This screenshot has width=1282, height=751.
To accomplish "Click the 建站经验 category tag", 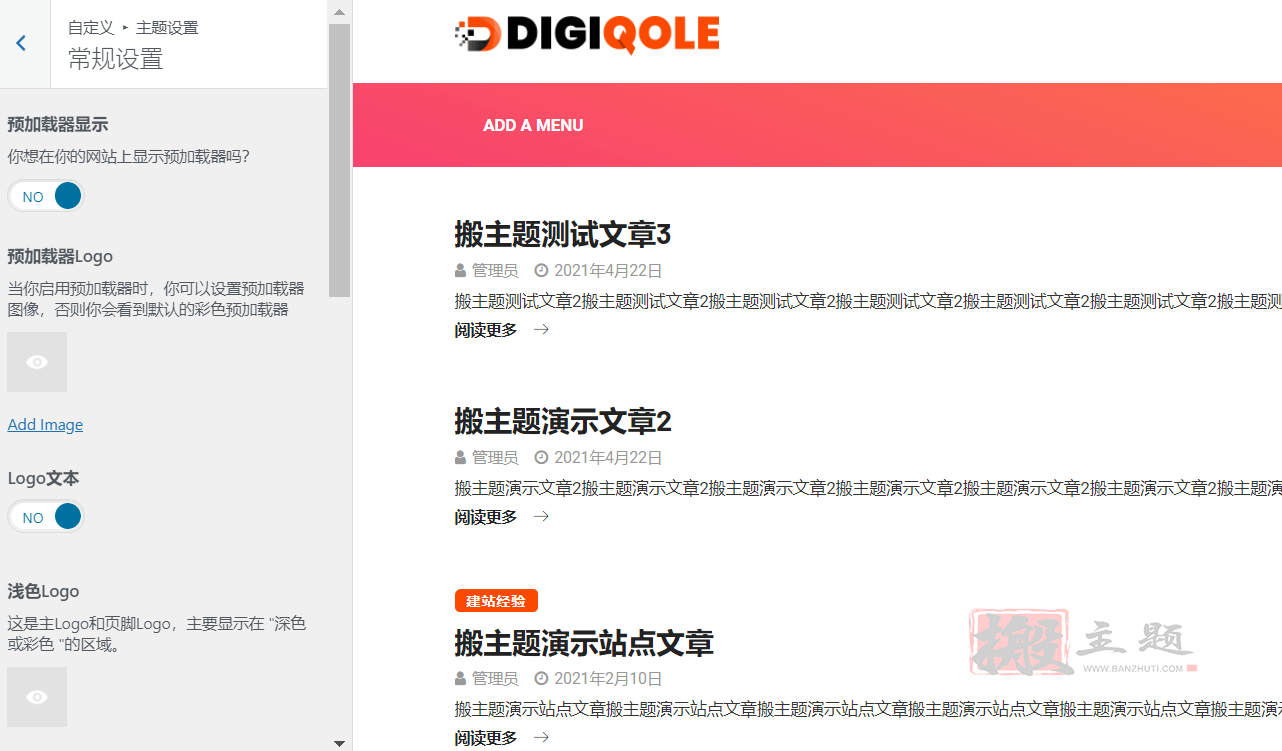I will point(496,600).
